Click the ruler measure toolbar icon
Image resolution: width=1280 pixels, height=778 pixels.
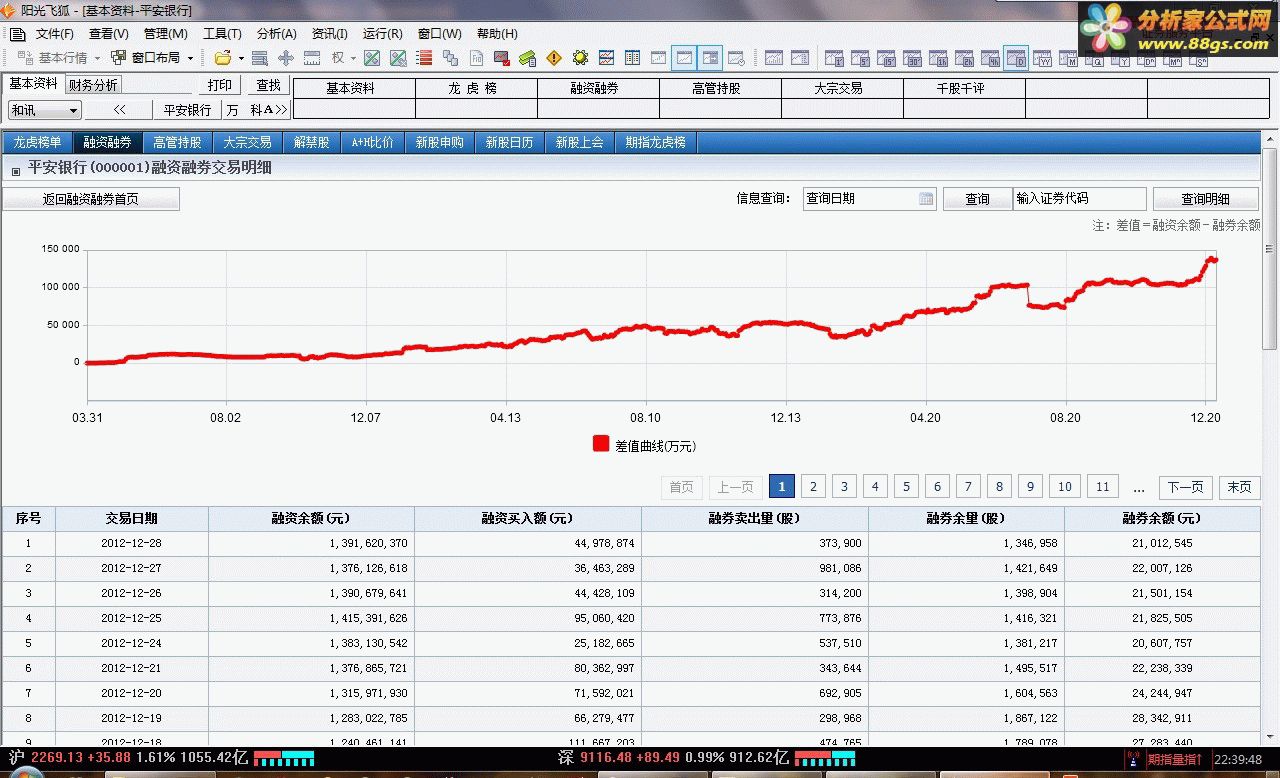point(312,58)
